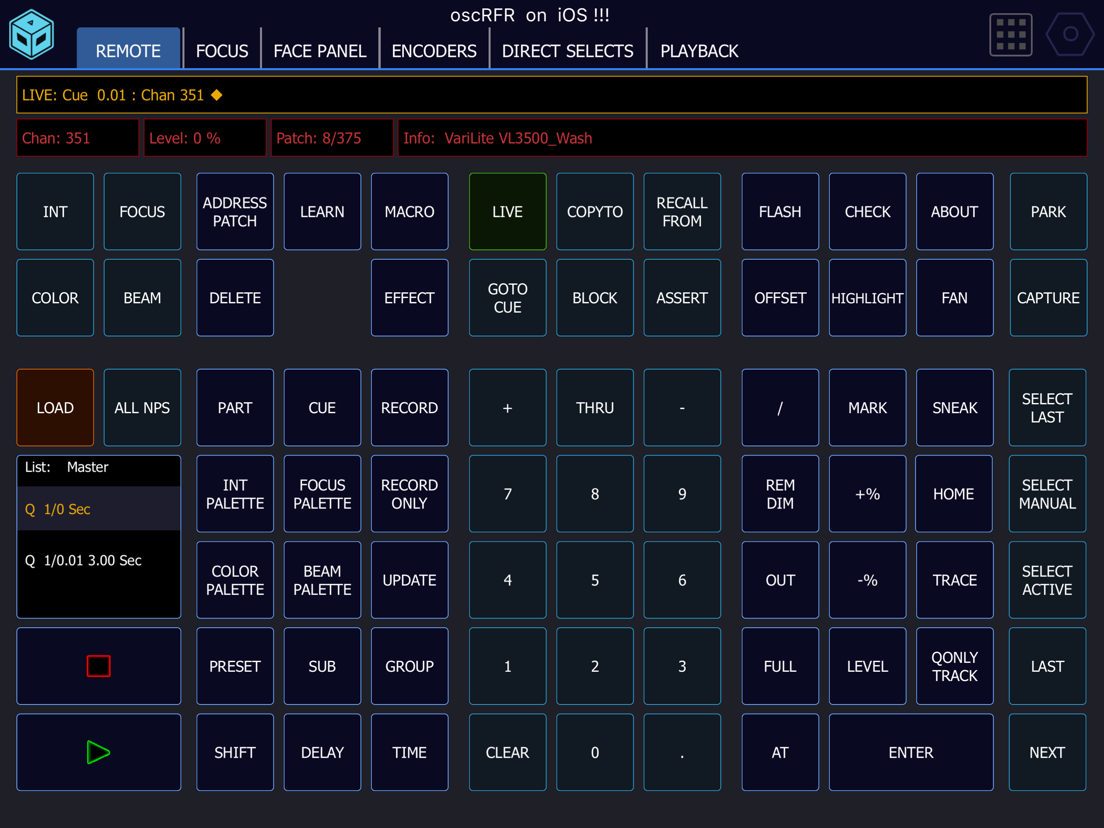Open the grid keypad icon
The image size is (1104, 828).
[1010, 34]
